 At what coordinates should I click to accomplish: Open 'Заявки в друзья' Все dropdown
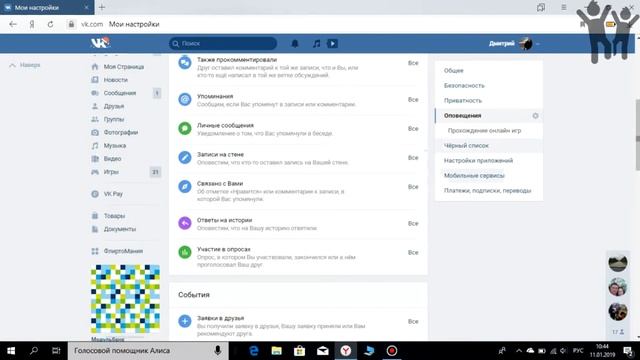click(x=413, y=321)
